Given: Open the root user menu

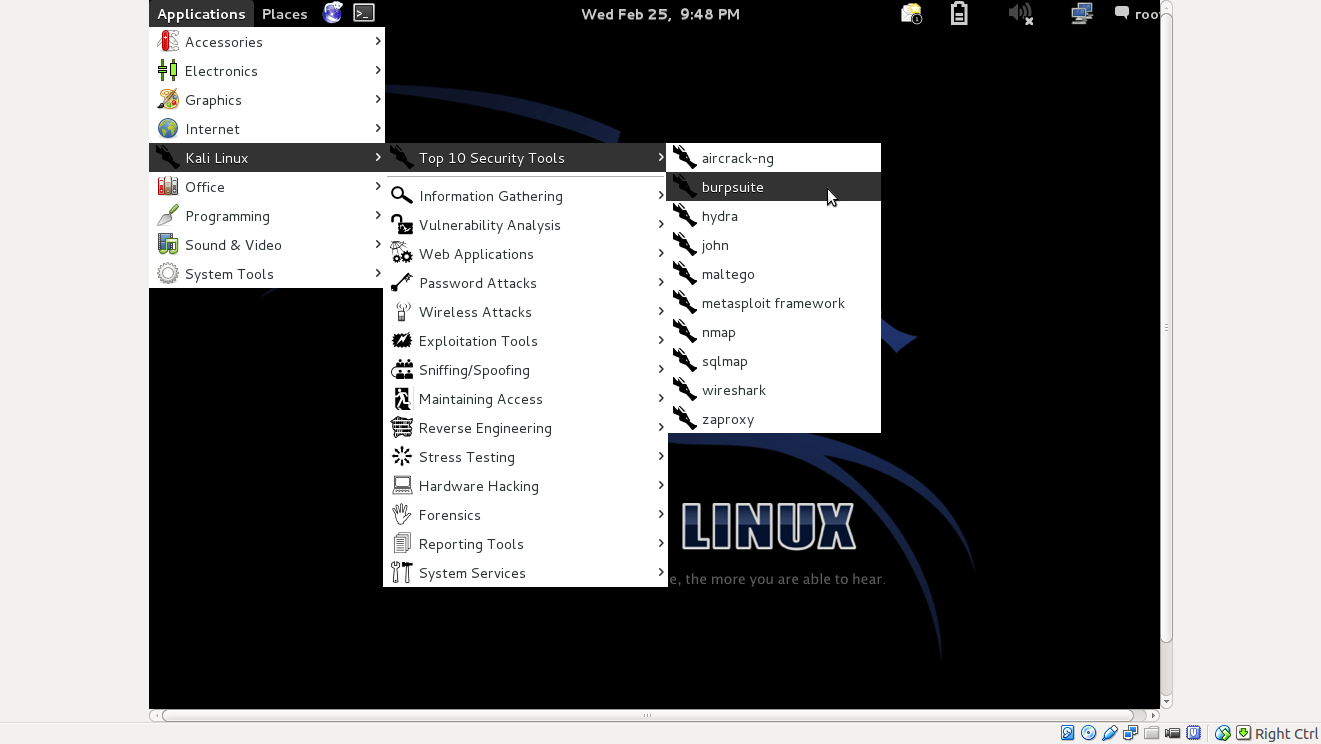Looking at the screenshot, I should pyautogui.click(x=1137, y=14).
